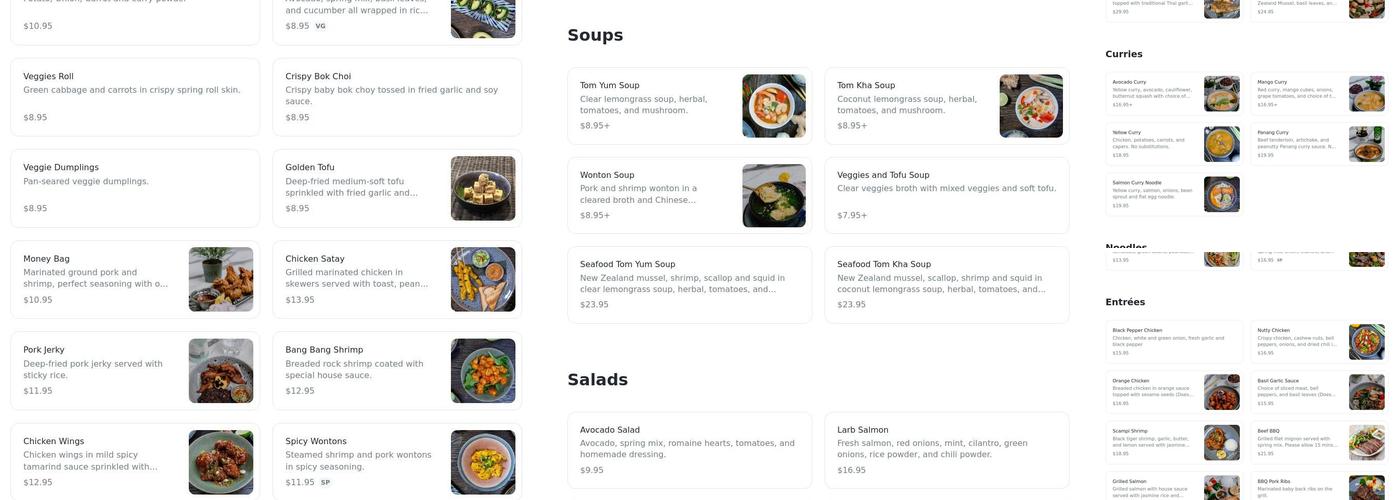
Task: Open the Tom Yum Soup photo
Action: pyautogui.click(x=774, y=106)
